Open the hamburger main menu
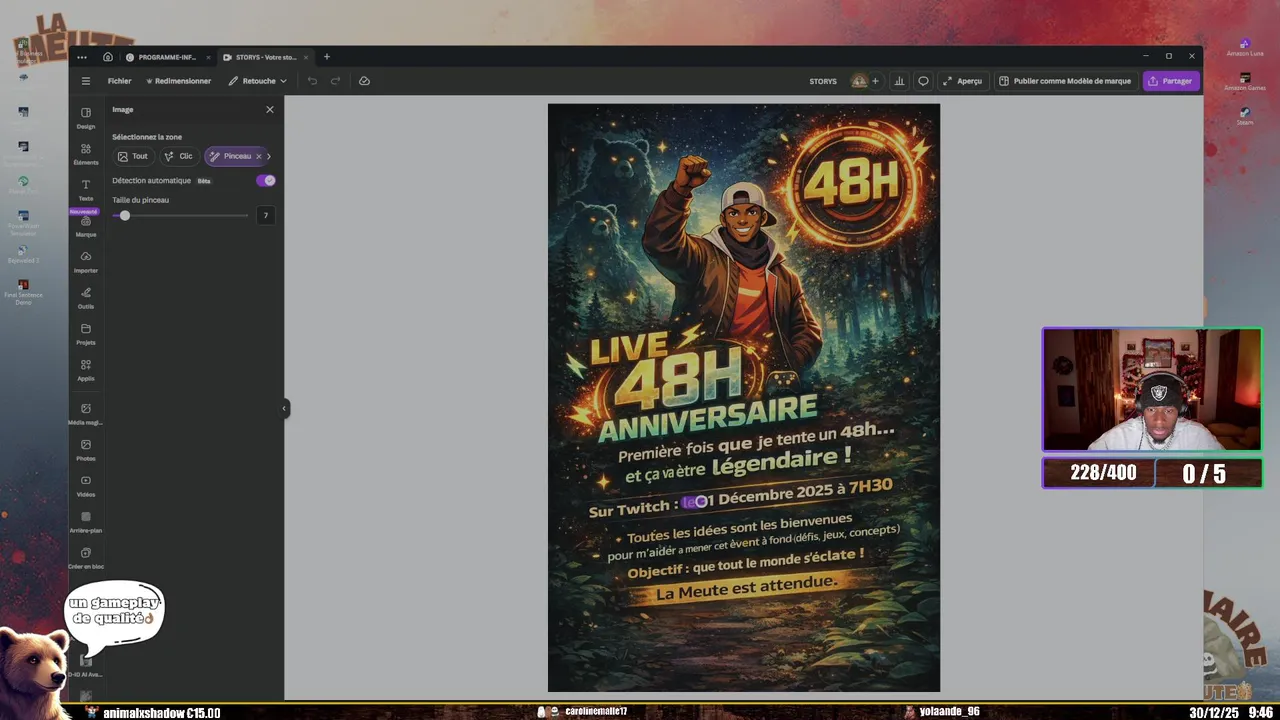Viewport: 1280px width, 720px height. pos(85,81)
